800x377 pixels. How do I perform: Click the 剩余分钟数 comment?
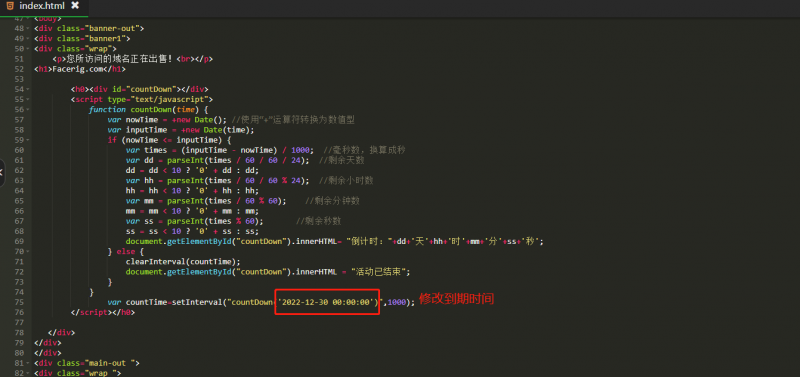[333, 201]
